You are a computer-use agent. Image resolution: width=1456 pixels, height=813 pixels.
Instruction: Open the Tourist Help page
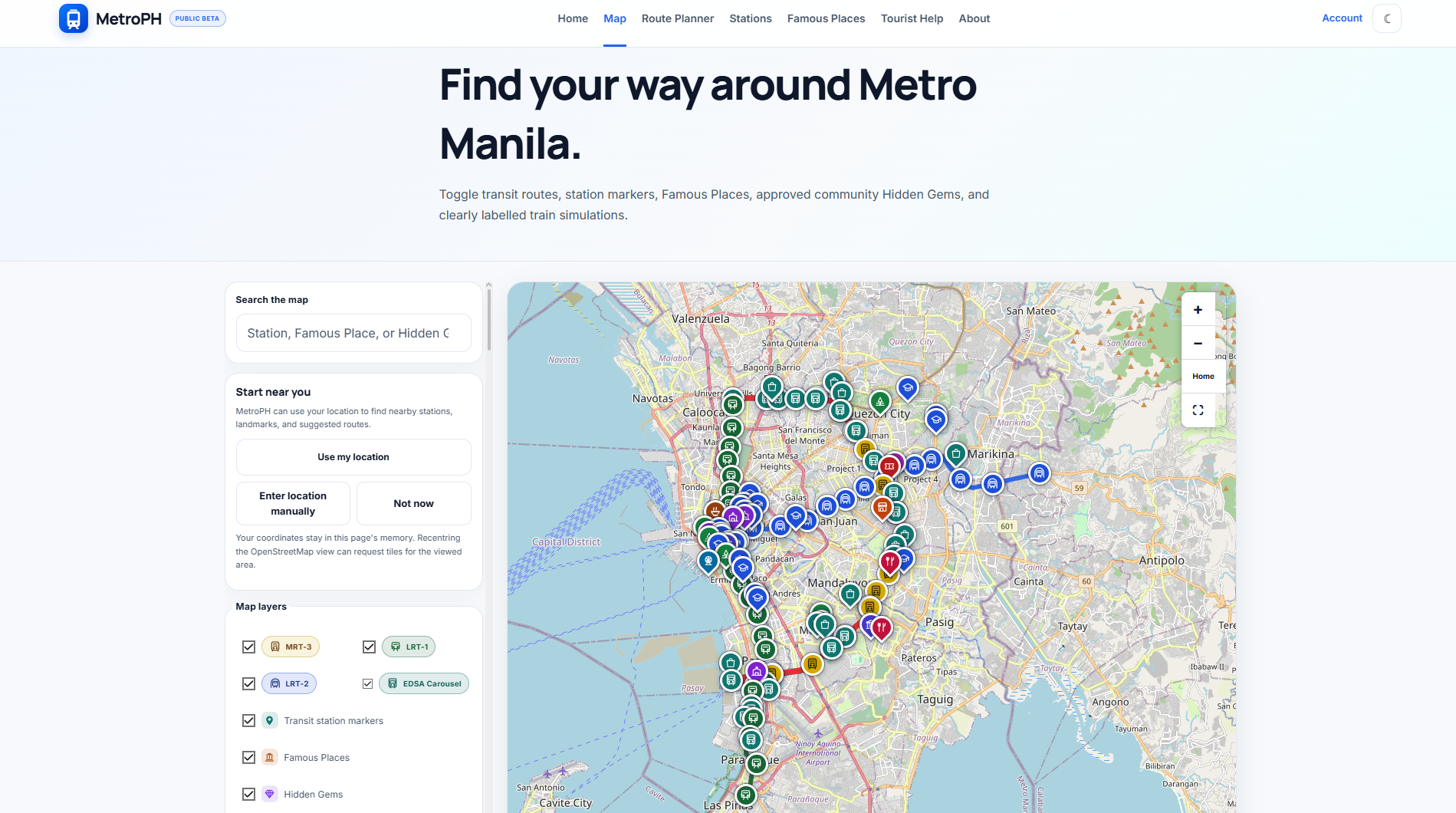912,18
